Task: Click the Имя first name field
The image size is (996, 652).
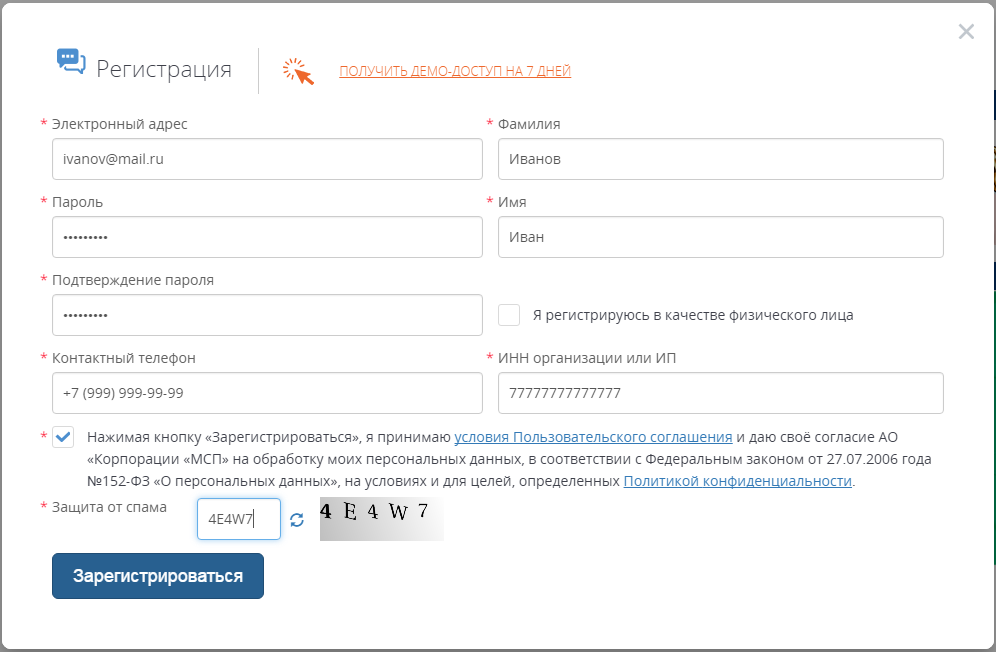Action: tap(720, 237)
